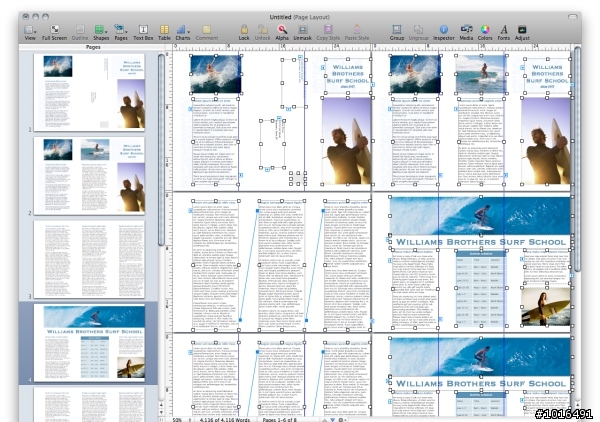Viewport: 600px width, 422px height.
Task: Open the Colors picker window
Action: (485, 32)
